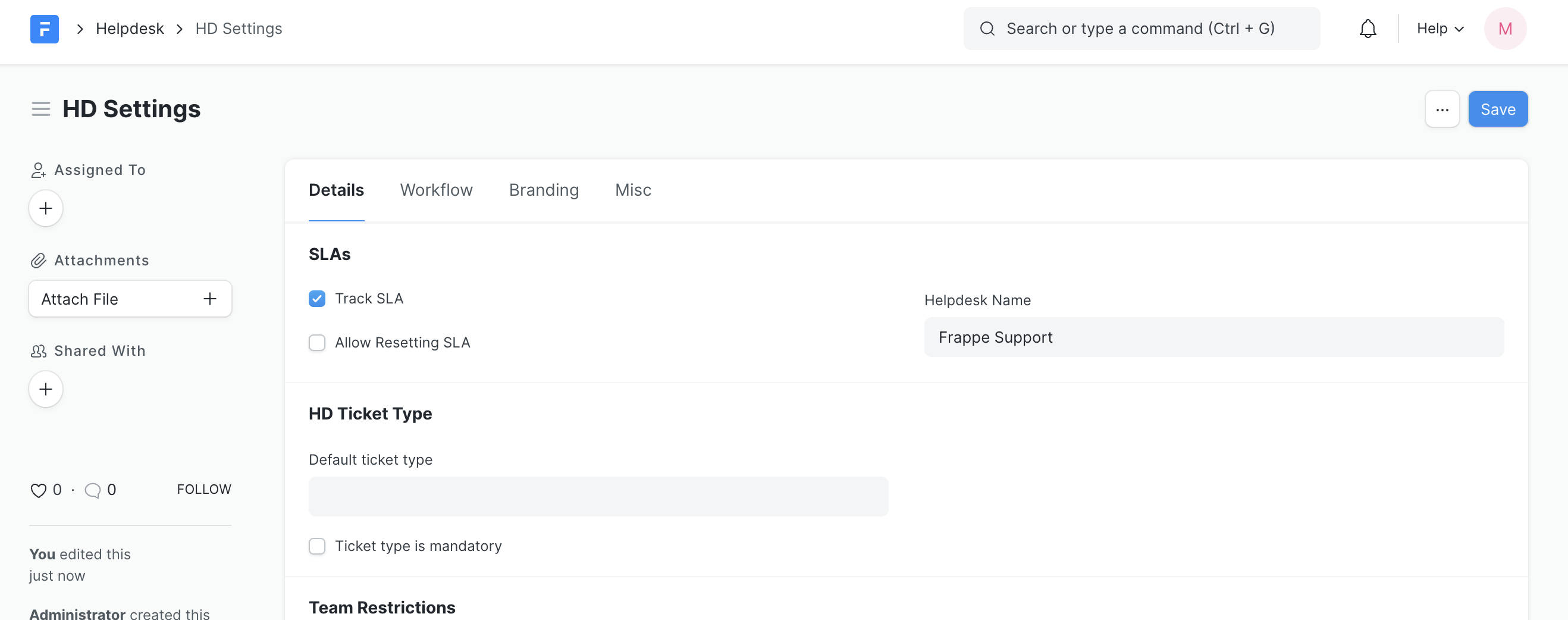This screenshot has height=620, width=1568.
Task: Share document using the Shared With plus icon
Action: click(x=45, y=389)
